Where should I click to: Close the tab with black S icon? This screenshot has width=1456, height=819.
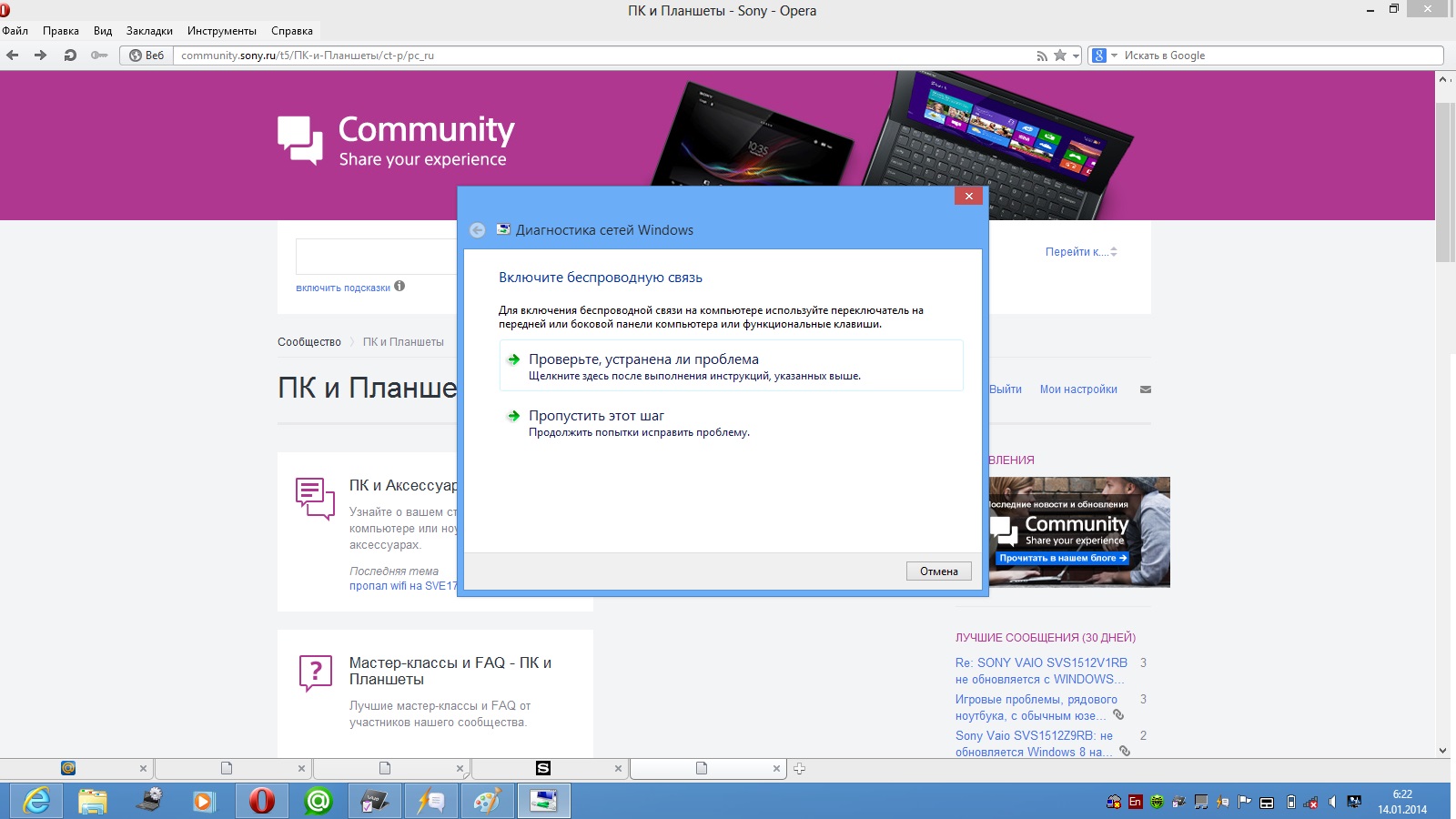pos(618,769)
